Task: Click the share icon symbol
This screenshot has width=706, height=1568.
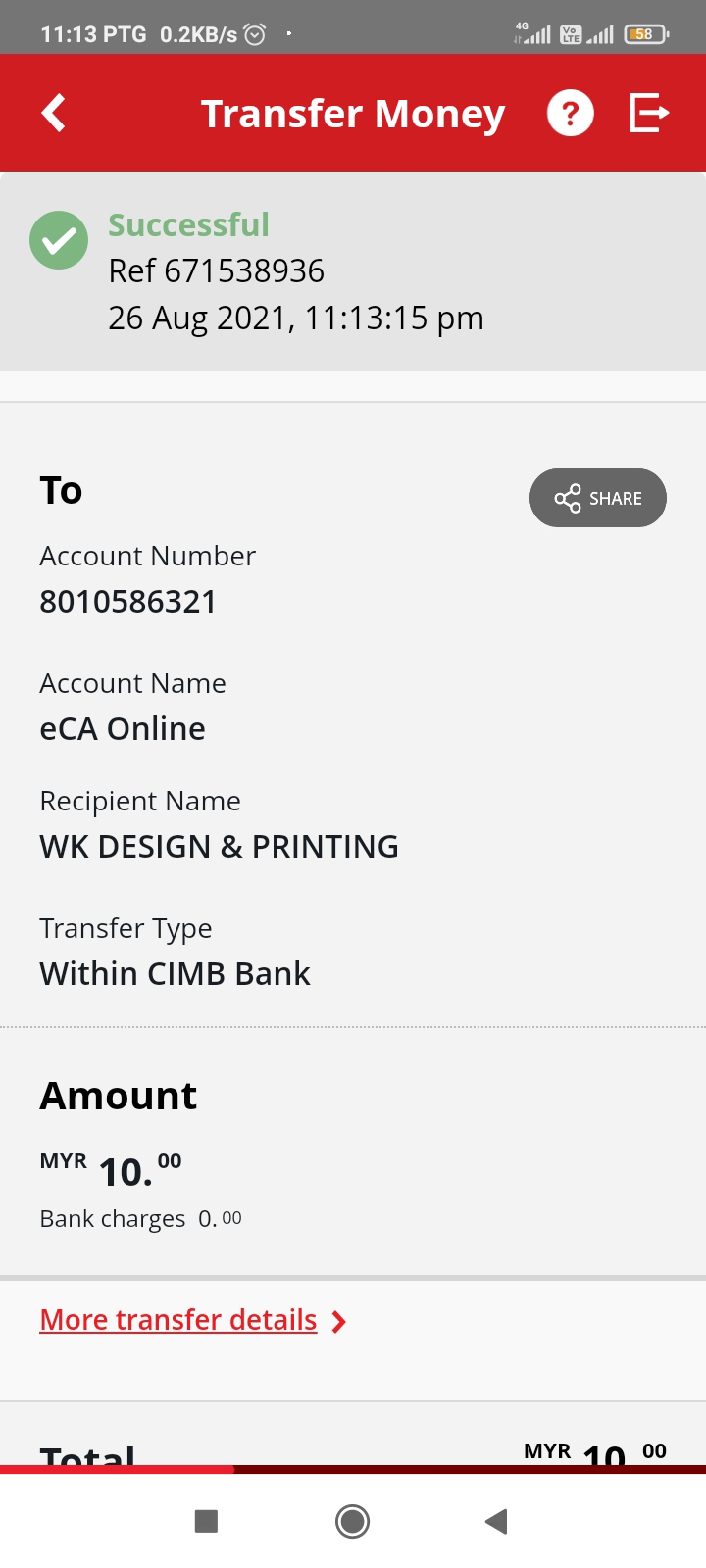Action: [568, 498]
